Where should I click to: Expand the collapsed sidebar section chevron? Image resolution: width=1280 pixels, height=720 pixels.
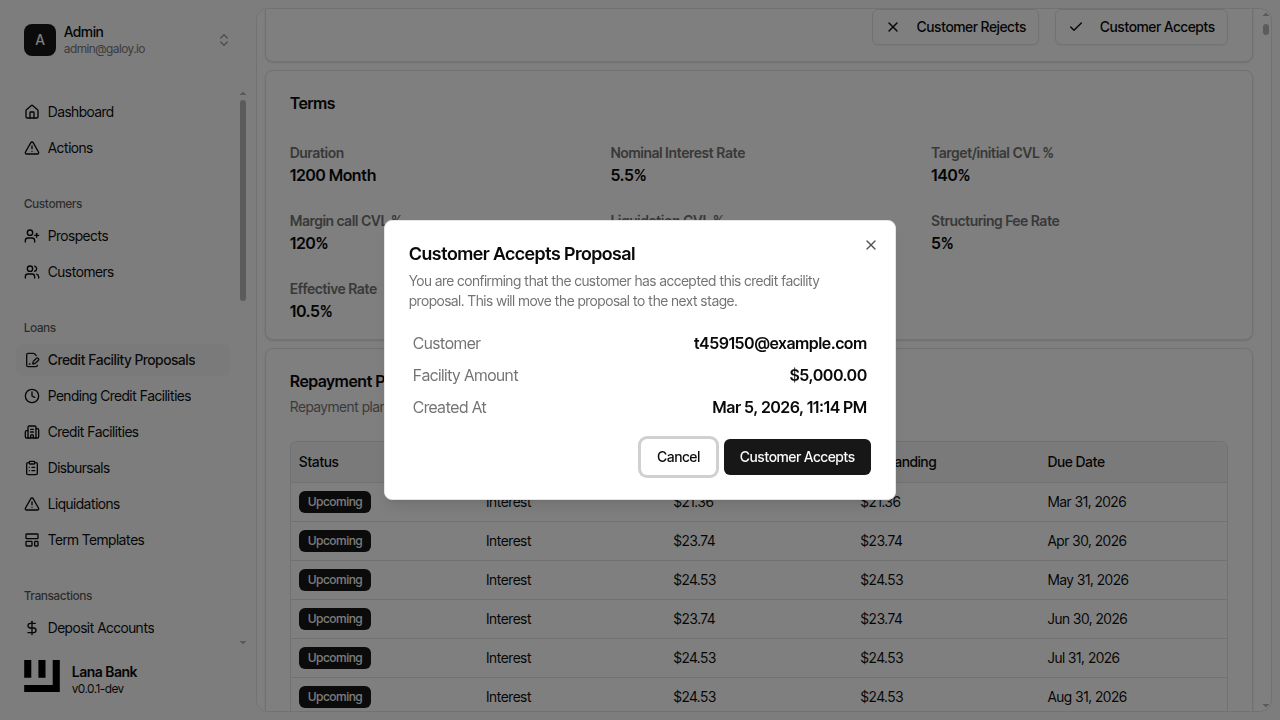(242, 643)
